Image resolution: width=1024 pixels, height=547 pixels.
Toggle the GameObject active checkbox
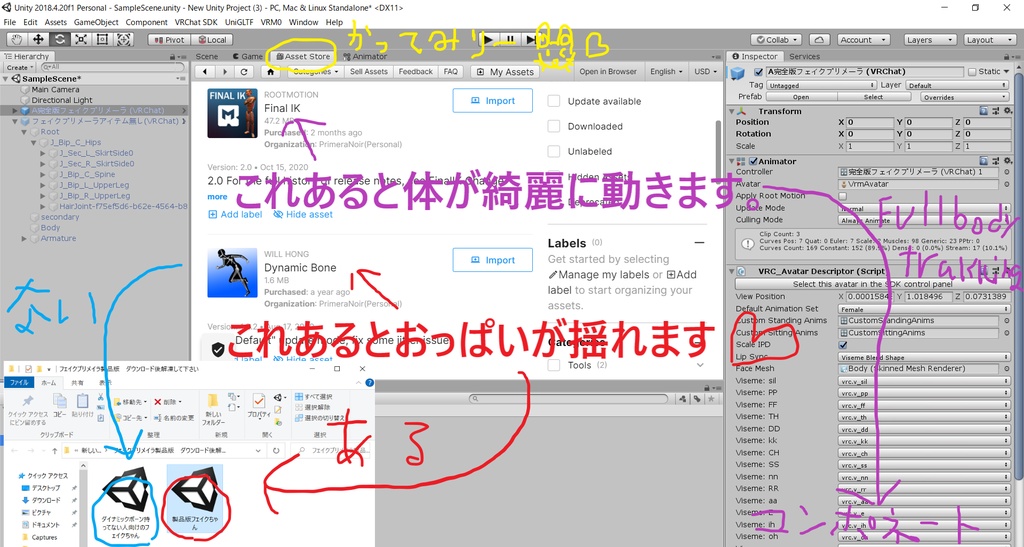pos(758,72)
